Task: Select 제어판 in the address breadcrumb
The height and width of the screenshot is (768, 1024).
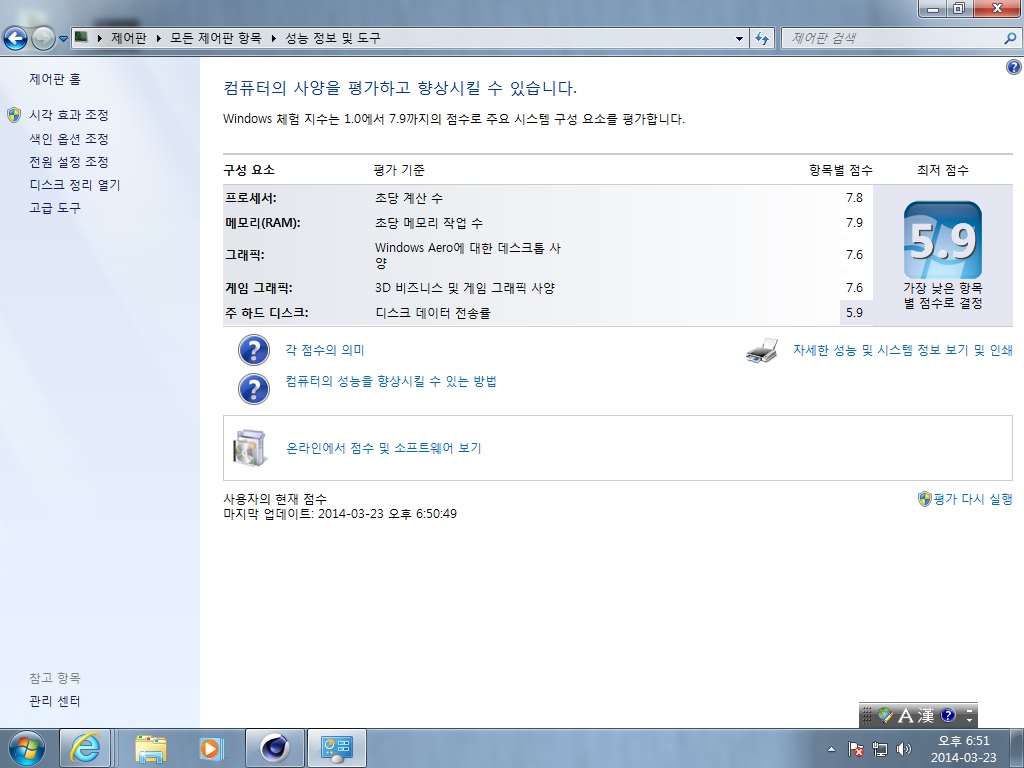Action: point(128,38)
